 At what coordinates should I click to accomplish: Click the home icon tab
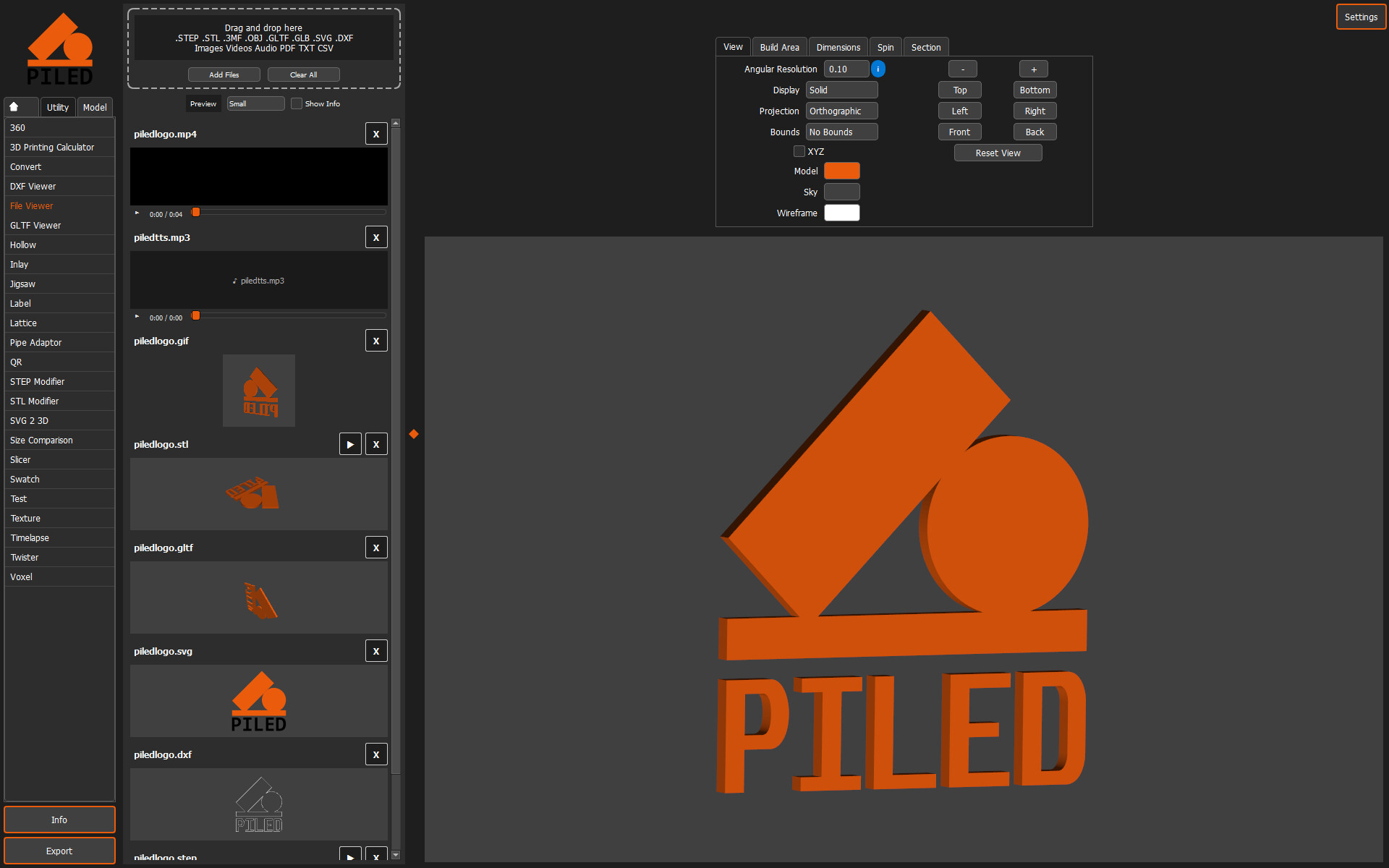(21, 107)
